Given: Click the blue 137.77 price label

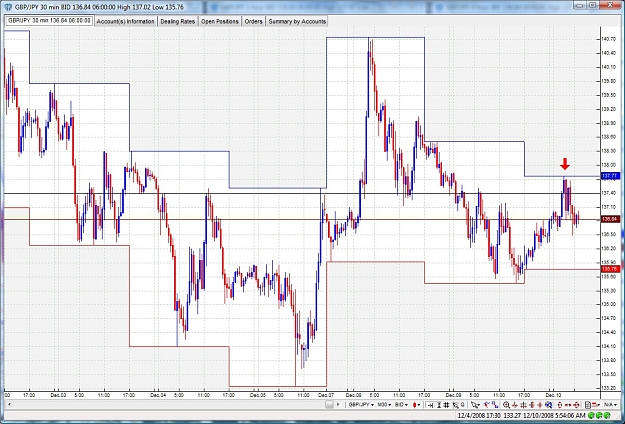Looking at the screenshot, I should pos(610,176).
